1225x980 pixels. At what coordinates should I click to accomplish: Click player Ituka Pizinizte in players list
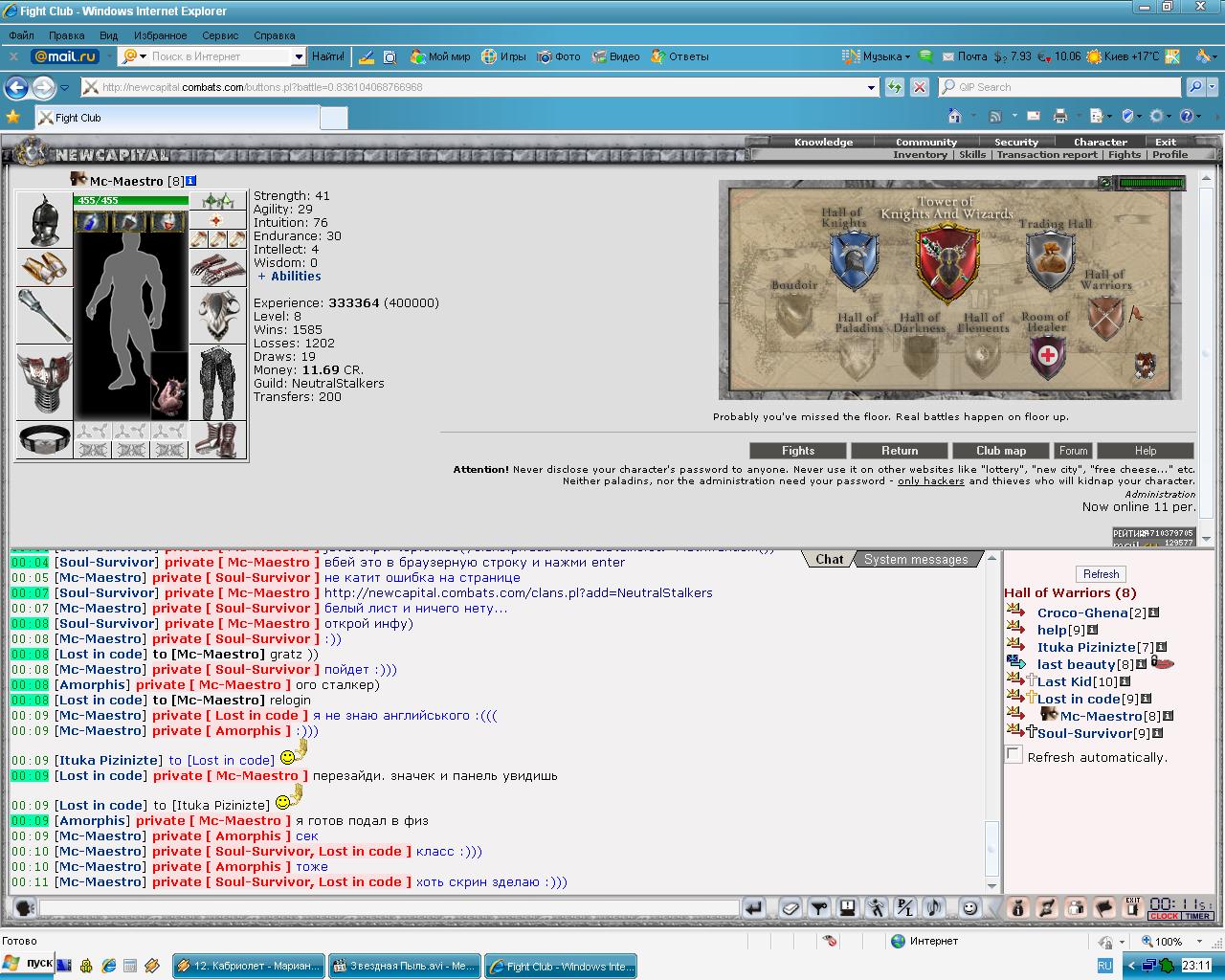coord(1086,647)
